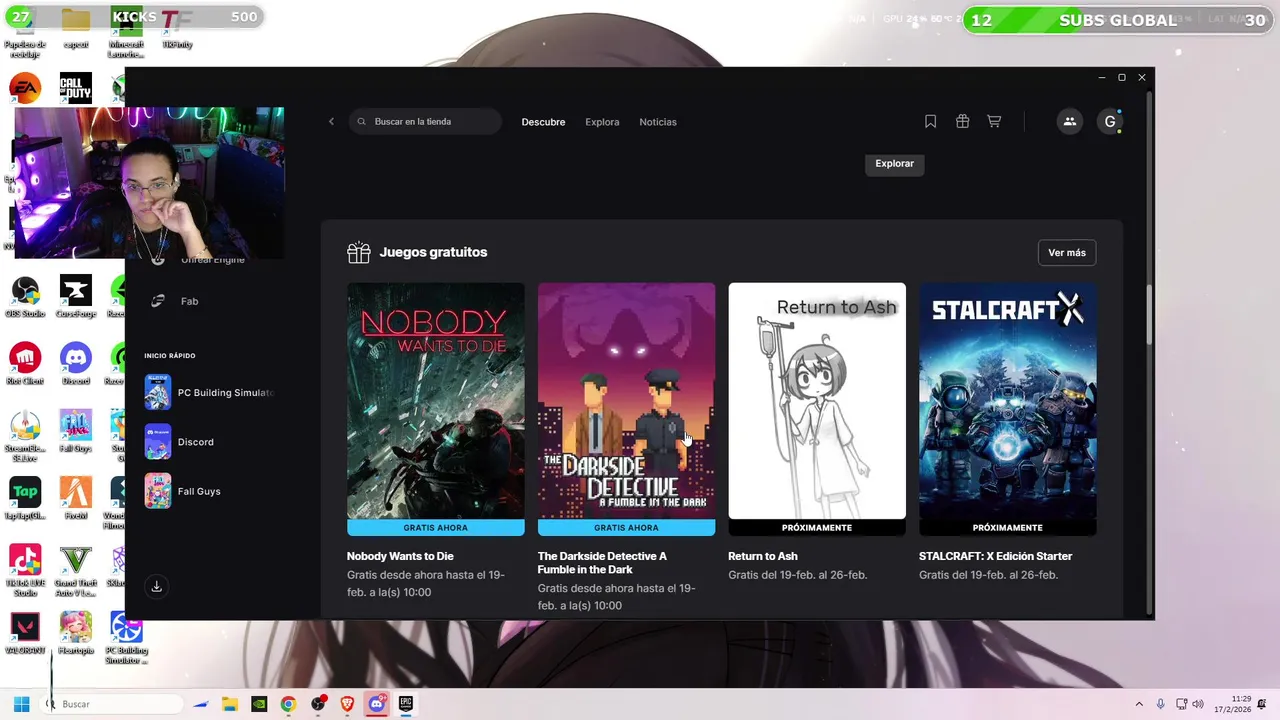Open the Descubre tab
Viewport: 1280px width, 720px height.
pos(543,122)
